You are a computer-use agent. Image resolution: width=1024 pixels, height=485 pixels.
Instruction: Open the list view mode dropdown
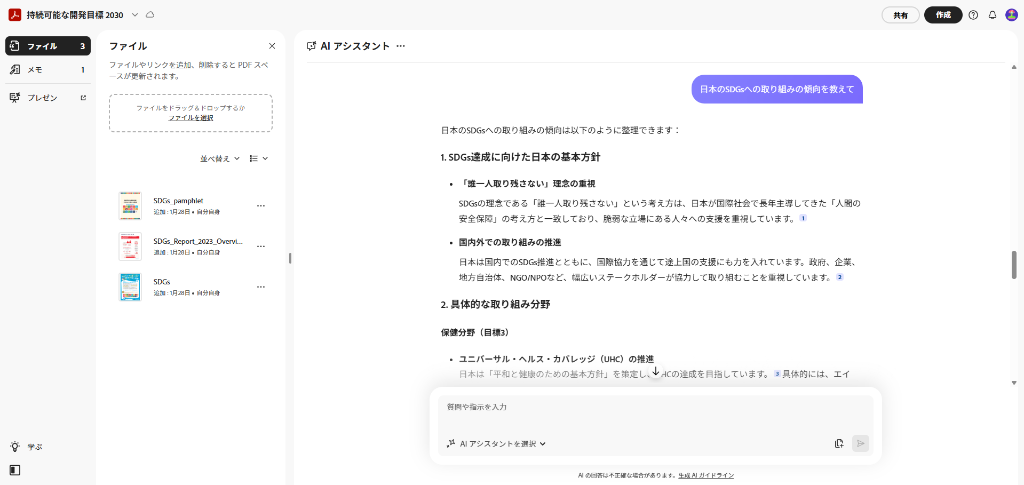coord(259,159)
